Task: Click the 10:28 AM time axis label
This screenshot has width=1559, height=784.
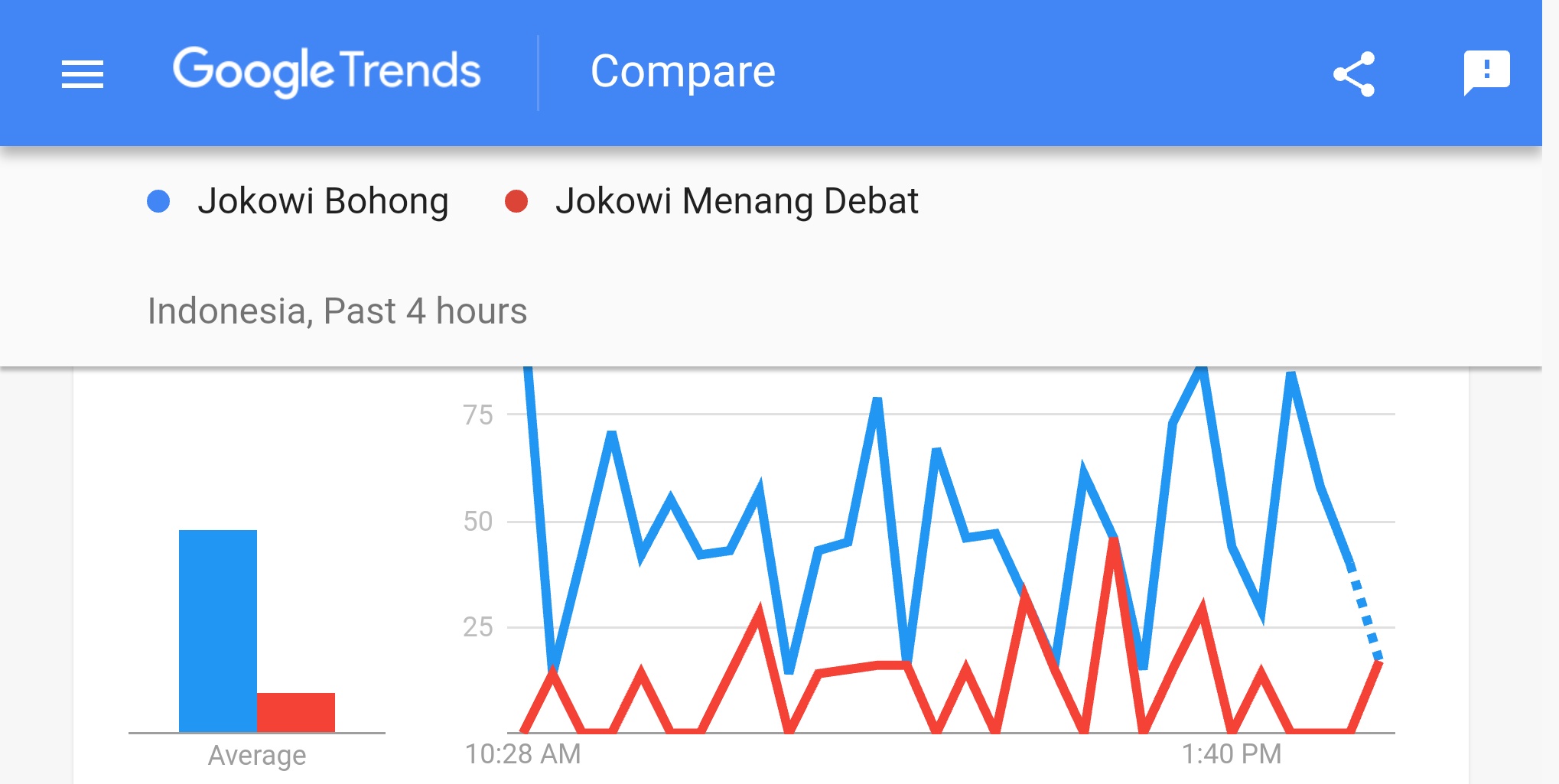Action: pos(523,754)
